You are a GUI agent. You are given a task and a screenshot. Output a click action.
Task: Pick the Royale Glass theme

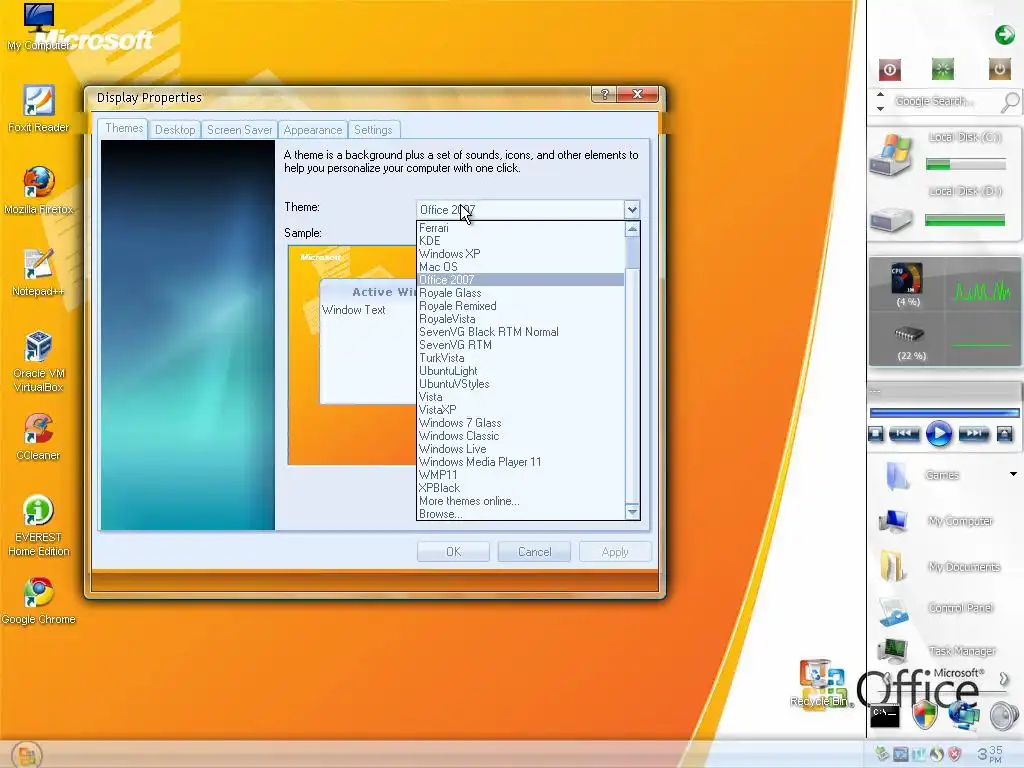(520, 293)
